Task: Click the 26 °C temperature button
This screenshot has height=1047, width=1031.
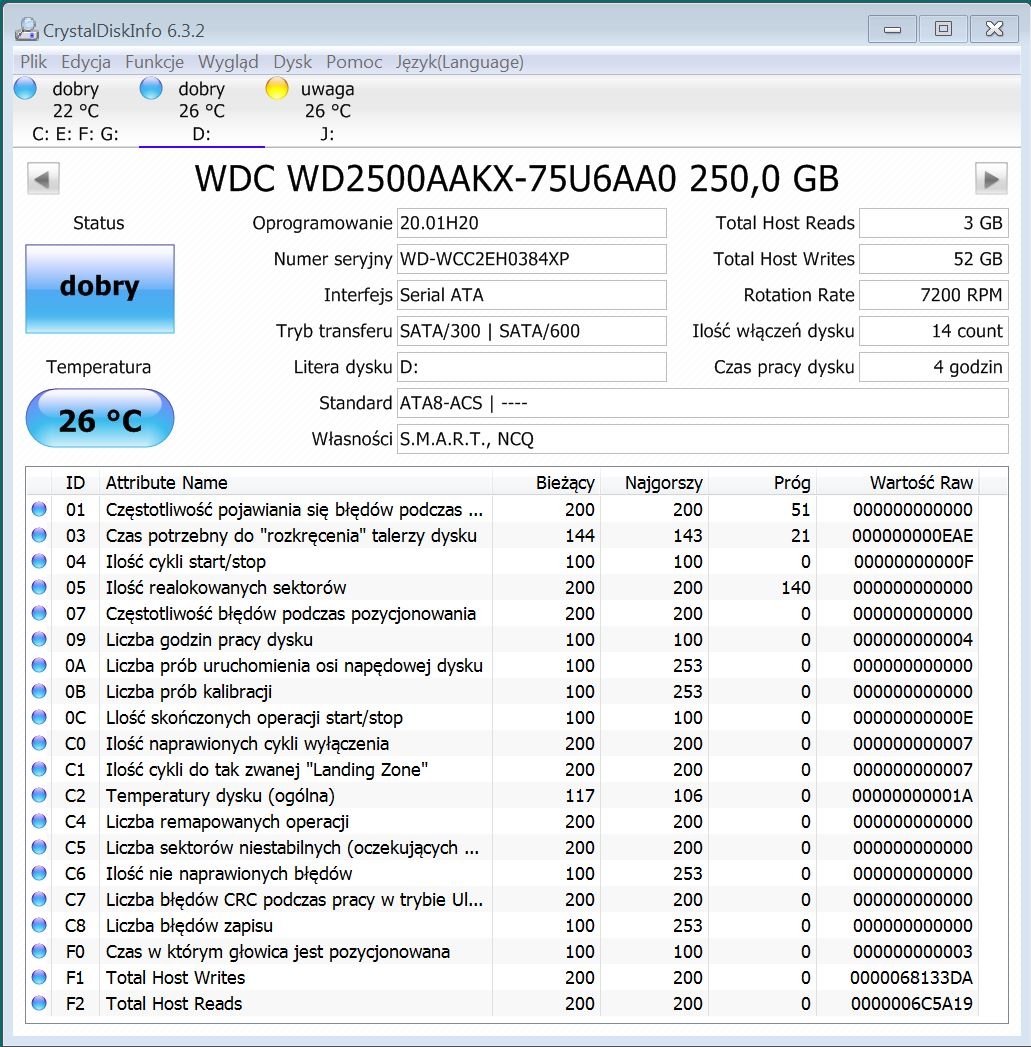Action: point(100,419)
